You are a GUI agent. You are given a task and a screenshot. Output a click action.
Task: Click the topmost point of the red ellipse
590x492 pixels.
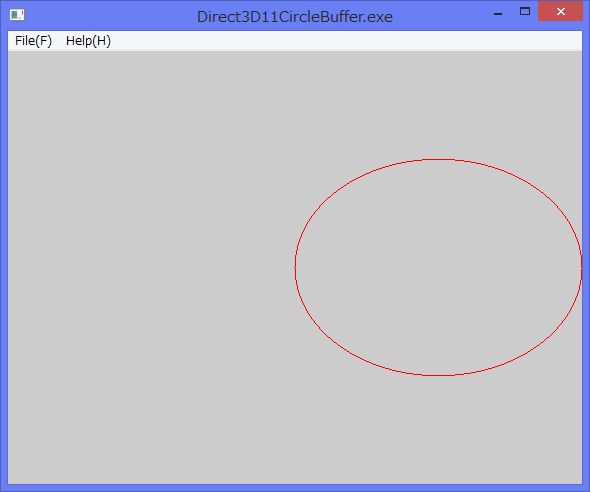point(439,159)
